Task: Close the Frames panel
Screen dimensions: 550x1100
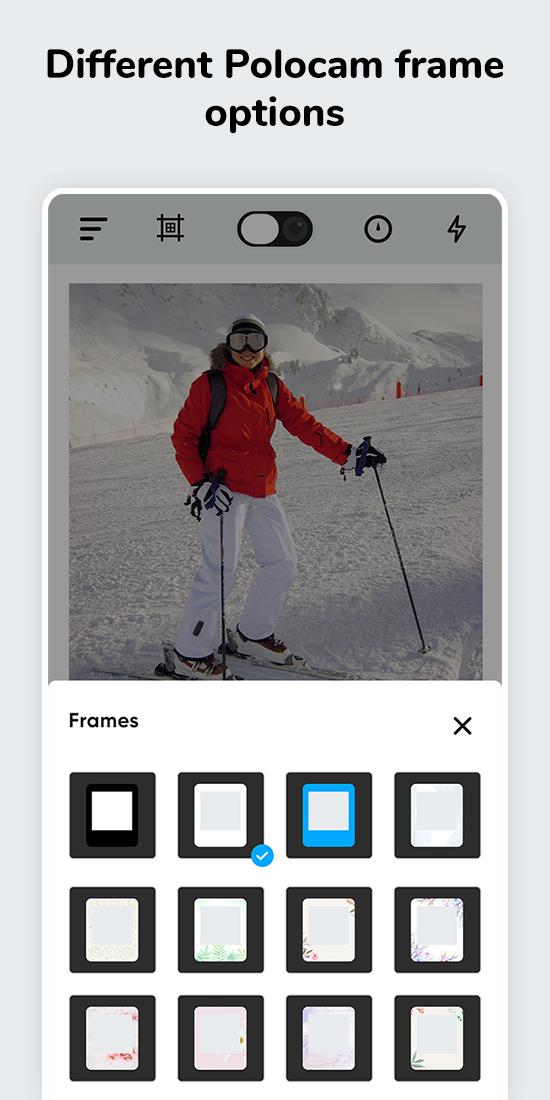Action: tap(462, 726)
